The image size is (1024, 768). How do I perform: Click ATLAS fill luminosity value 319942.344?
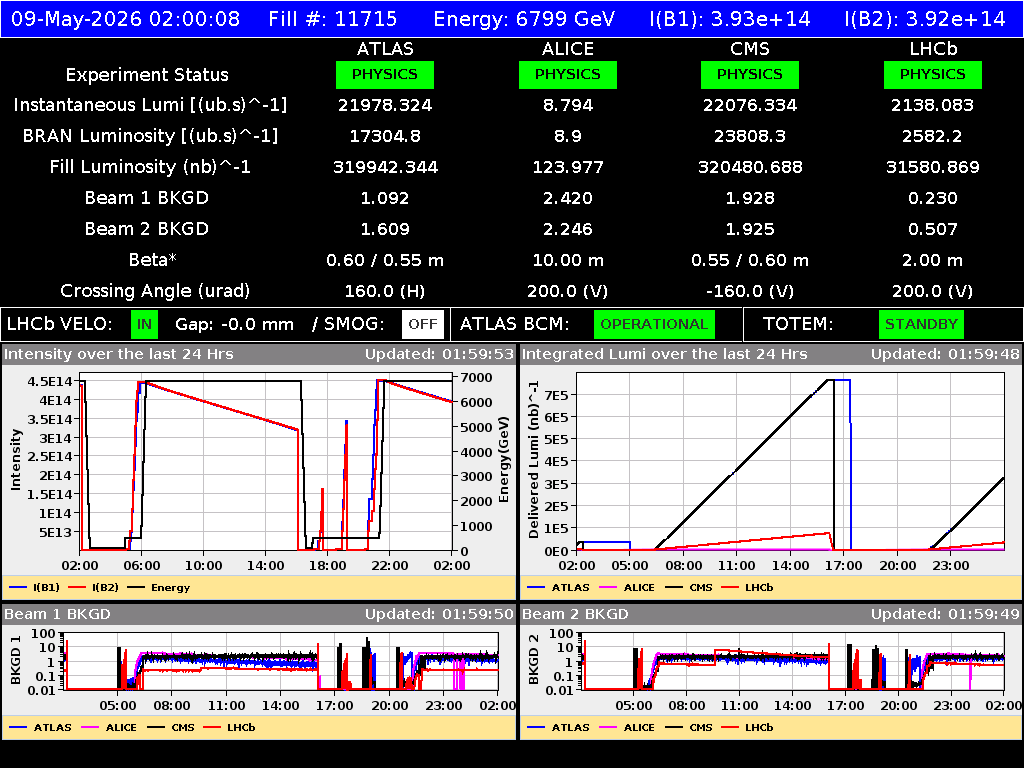click(385, 167)
